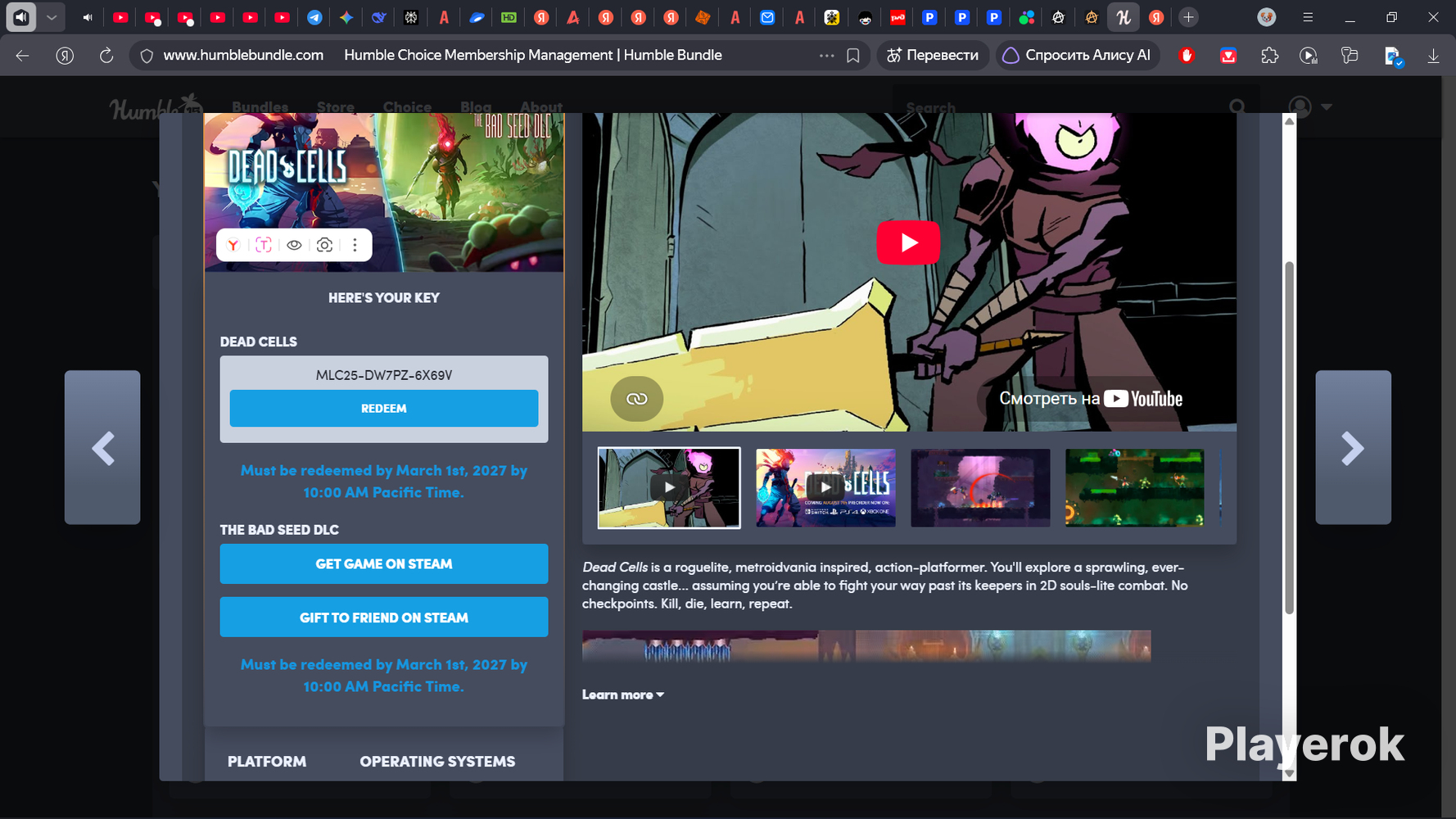
Task: Expand the tab strip dropdown chevron
Action: pyautogui.click(x=52, y=17)
